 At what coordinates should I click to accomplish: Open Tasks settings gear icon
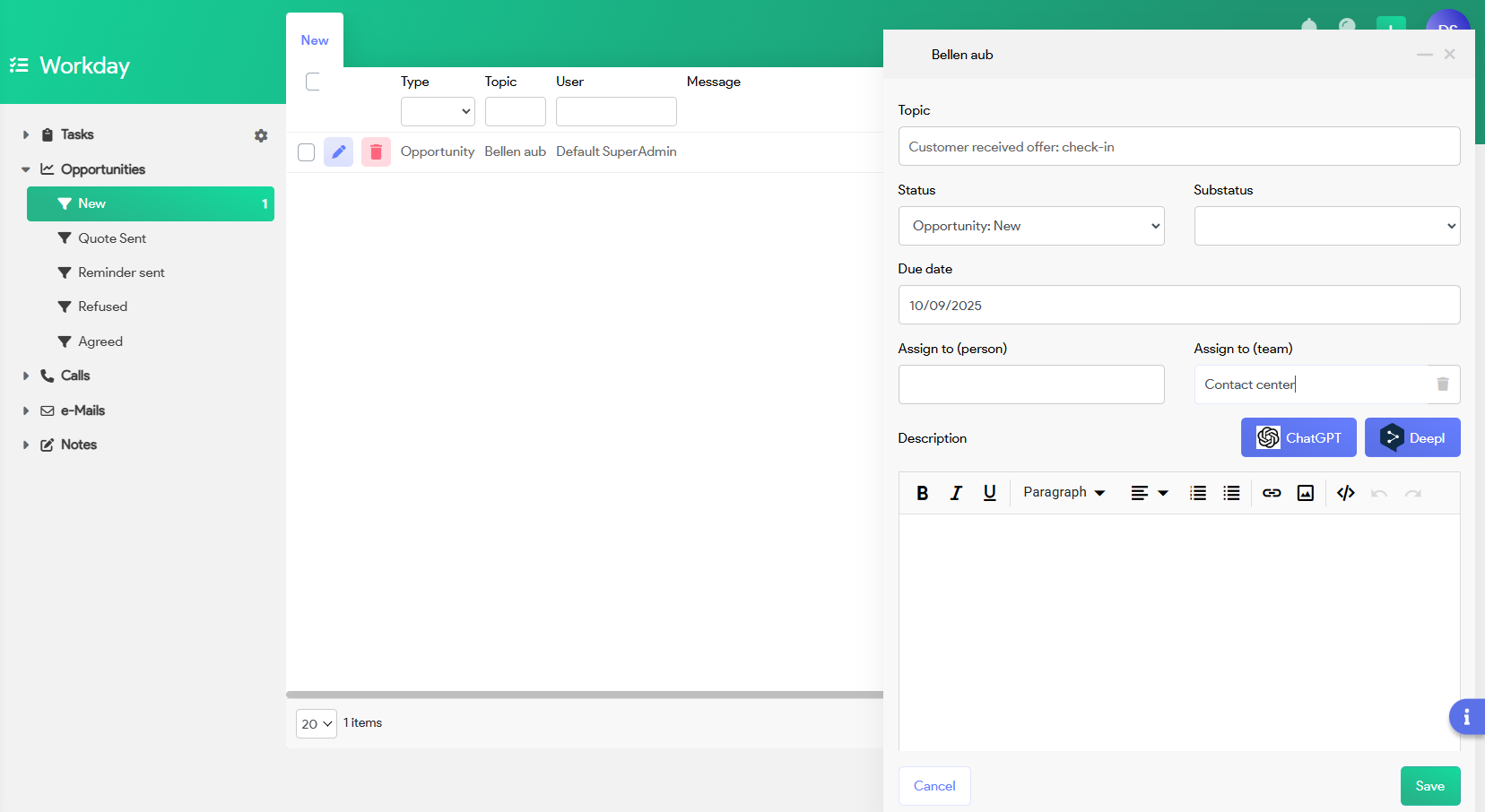[261, 135]
